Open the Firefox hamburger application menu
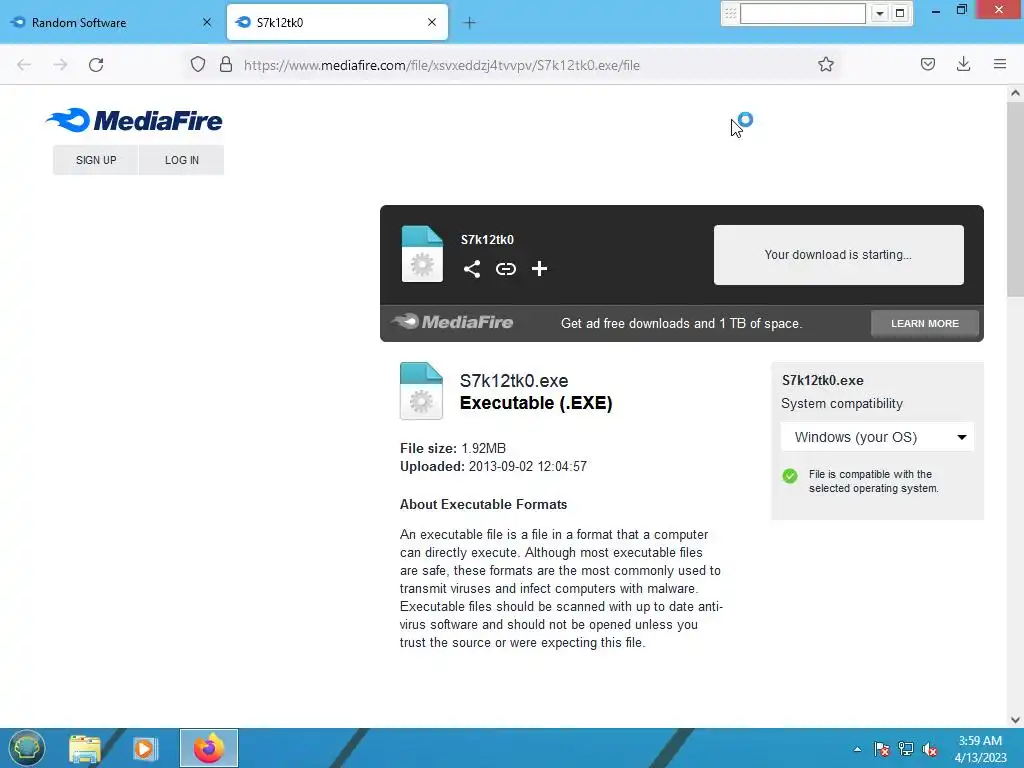 (x=1000, y=64)
